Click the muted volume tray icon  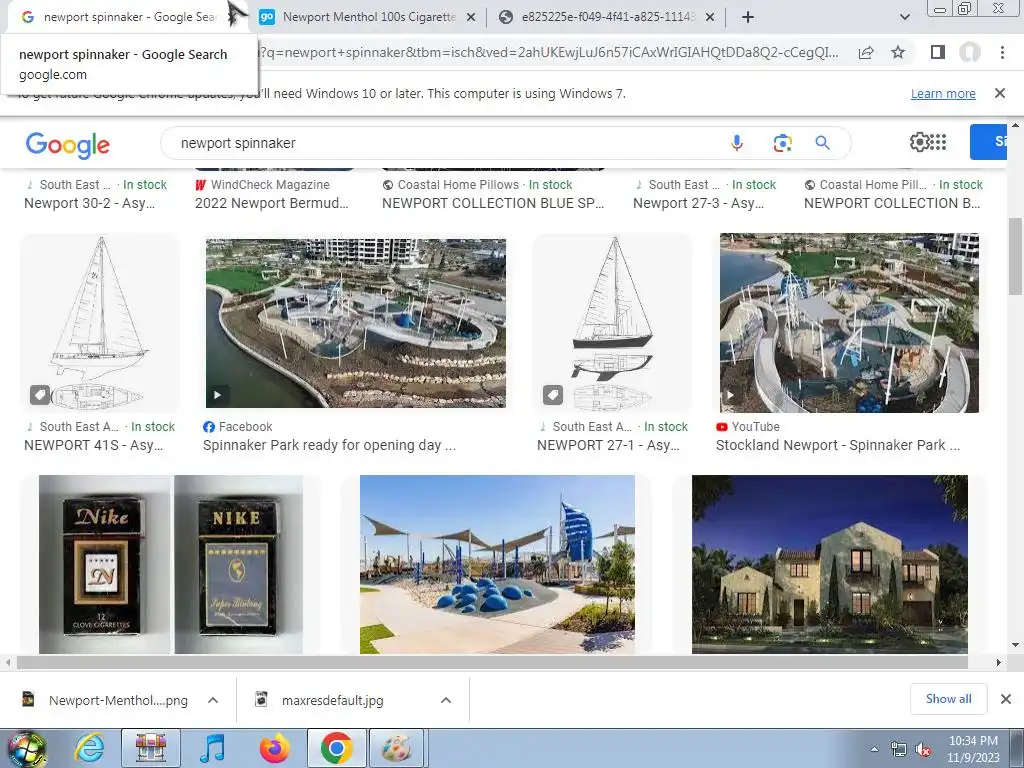923,750
